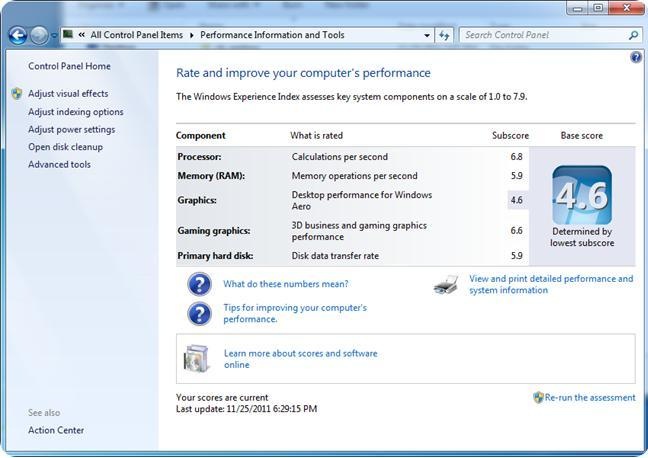
Task: Open Help via the blue question icon
Action: coord(636,57)
